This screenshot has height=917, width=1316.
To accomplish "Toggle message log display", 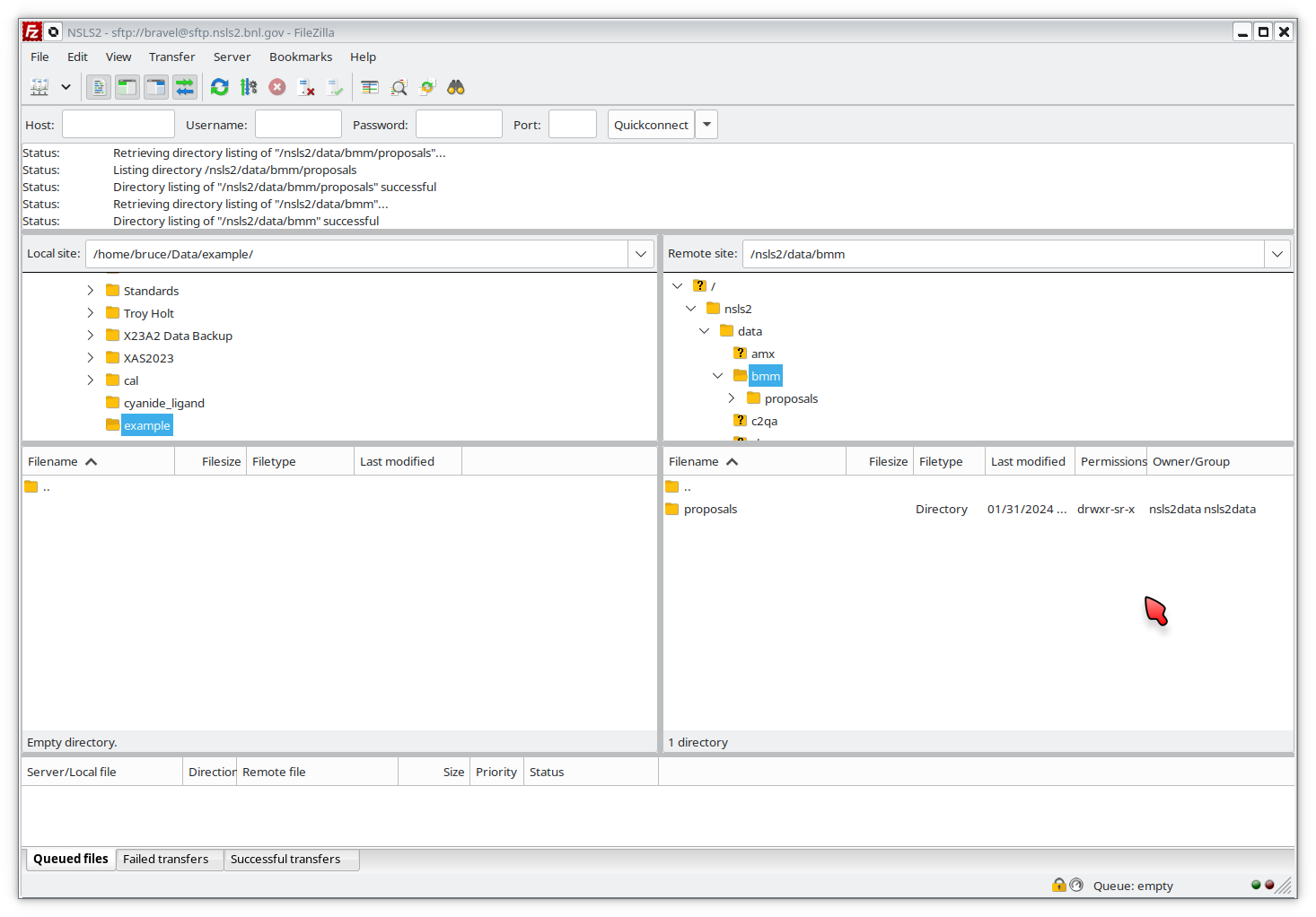I will click(99, 87).
